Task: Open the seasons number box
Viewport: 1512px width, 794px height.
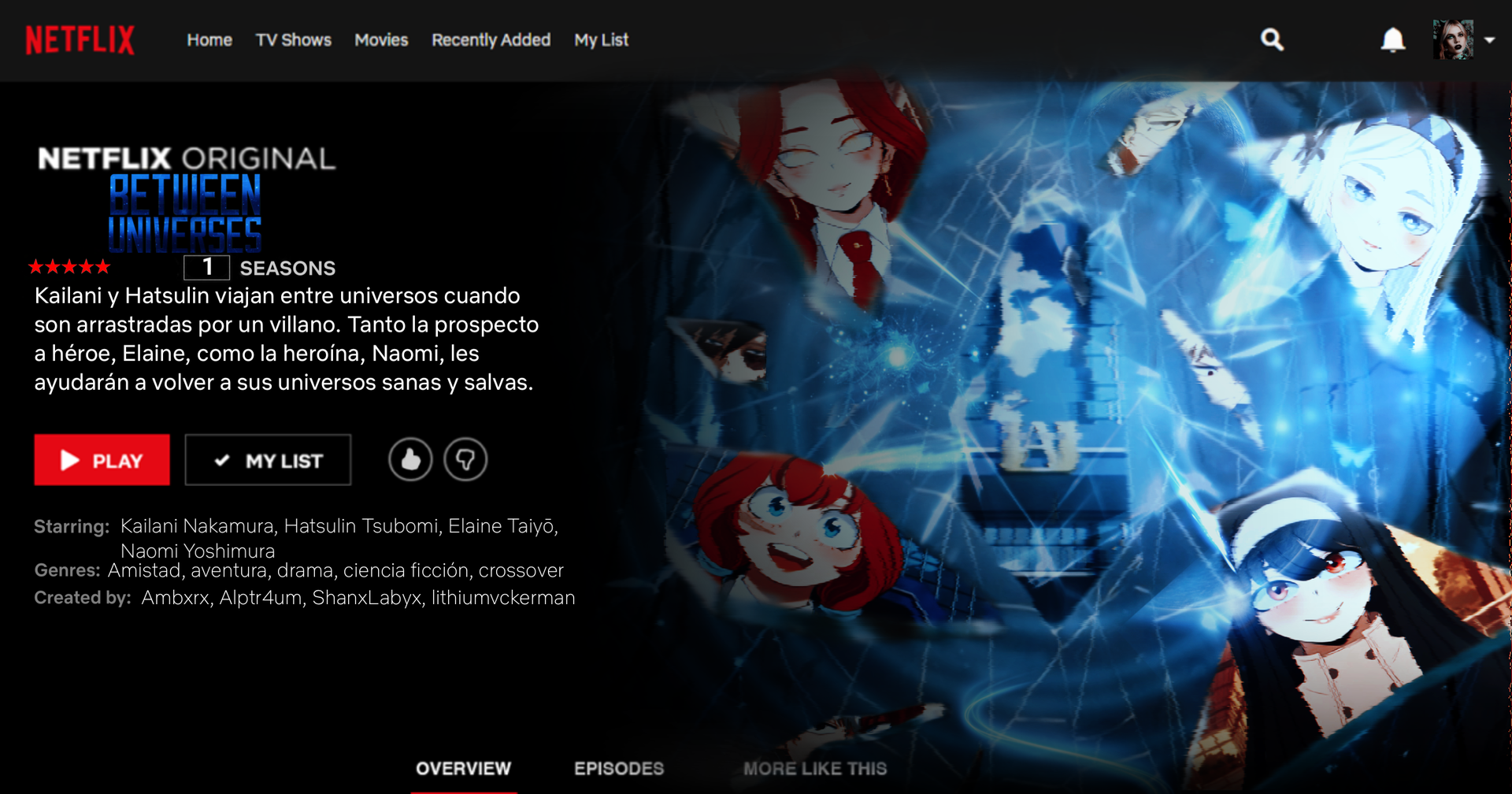Action: click(x=207, y=267)
